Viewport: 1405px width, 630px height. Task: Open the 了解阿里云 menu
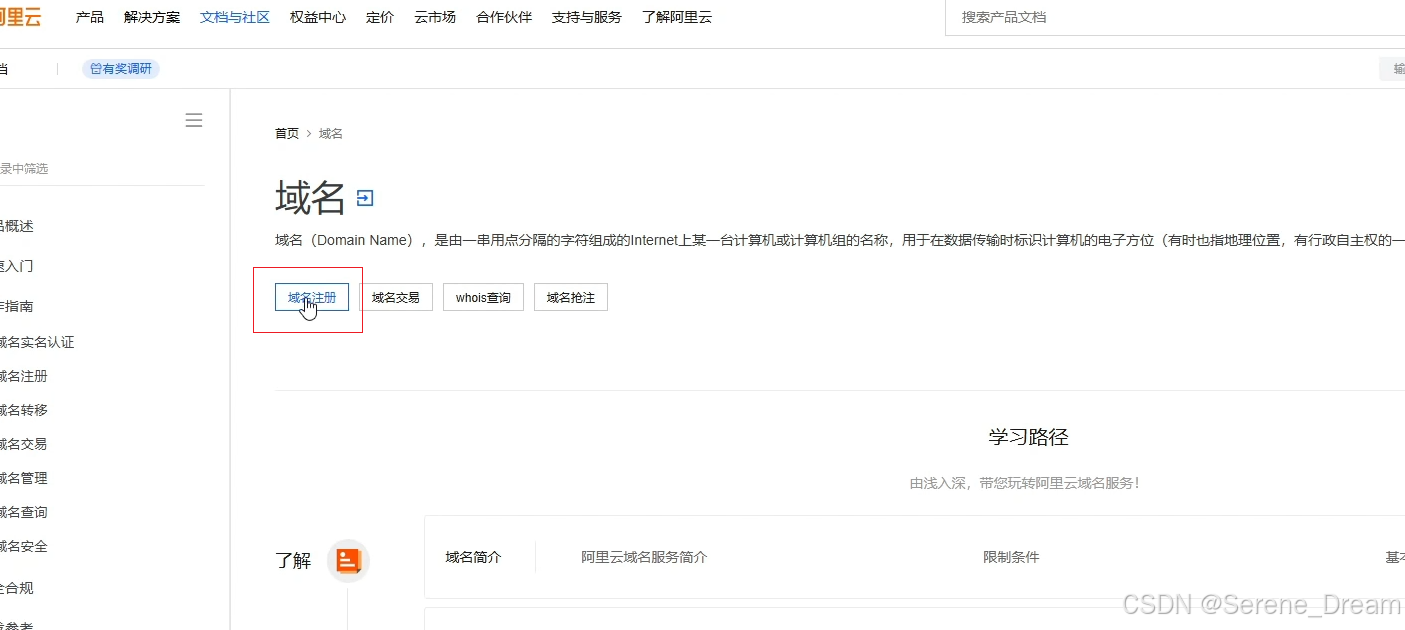tap(677, 17)
